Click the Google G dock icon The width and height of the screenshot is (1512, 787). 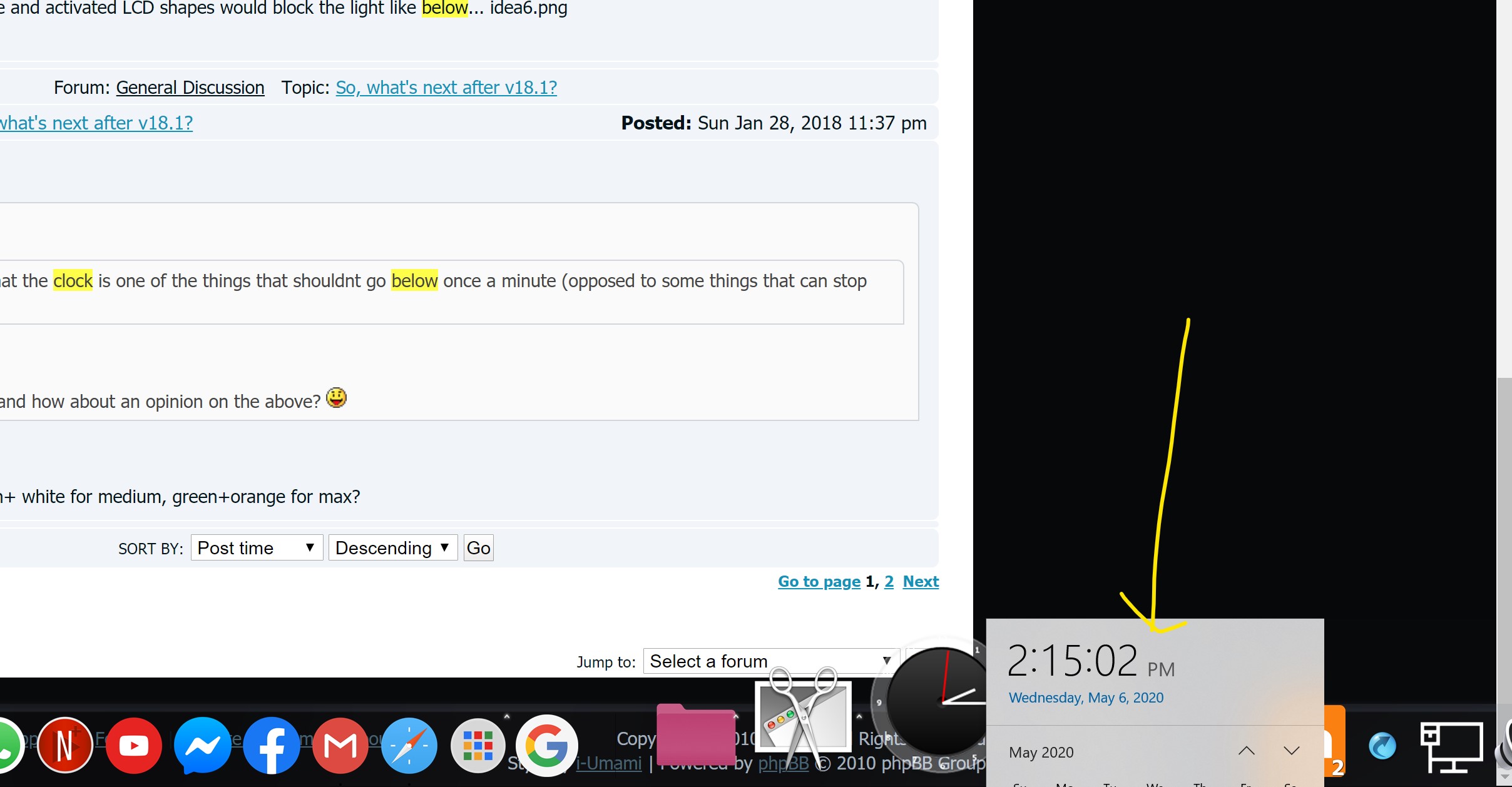tap(547, 745)
